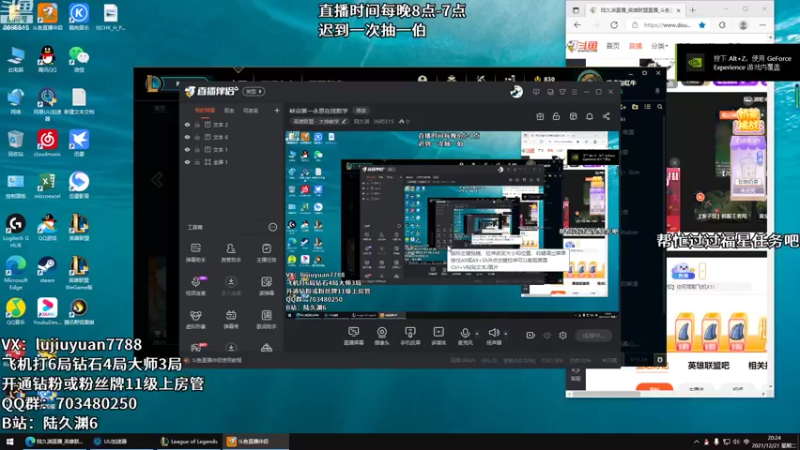Click the Edge address bar
Viewport: 800px width, 450px height.
pos(667,25)
